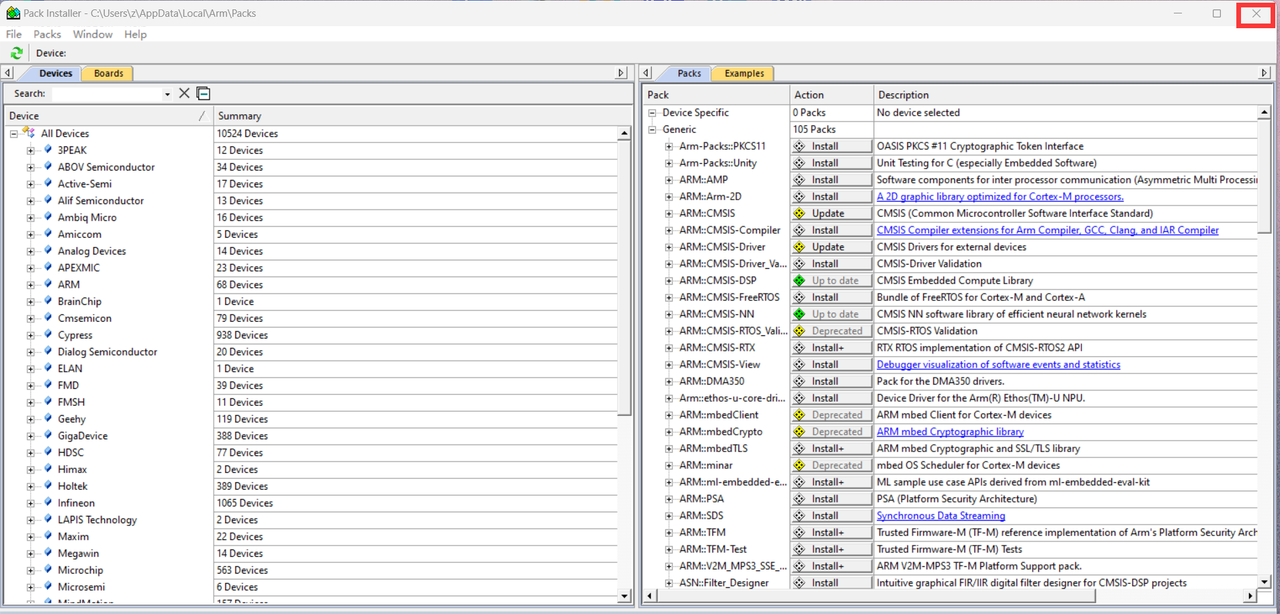The width and height of the screenshot is (1280, 614).
Task: Expand the Holtek device node
Action: [x=31, y=486]
